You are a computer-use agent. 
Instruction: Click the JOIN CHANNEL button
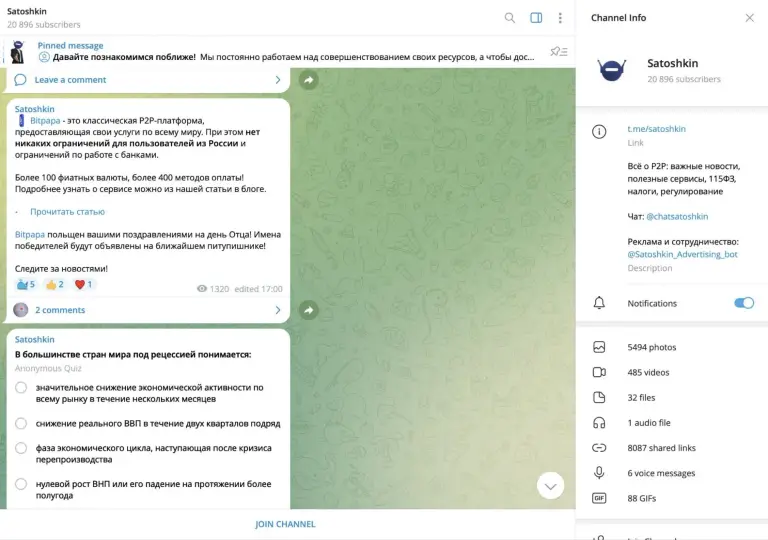(x=285, y=524)
